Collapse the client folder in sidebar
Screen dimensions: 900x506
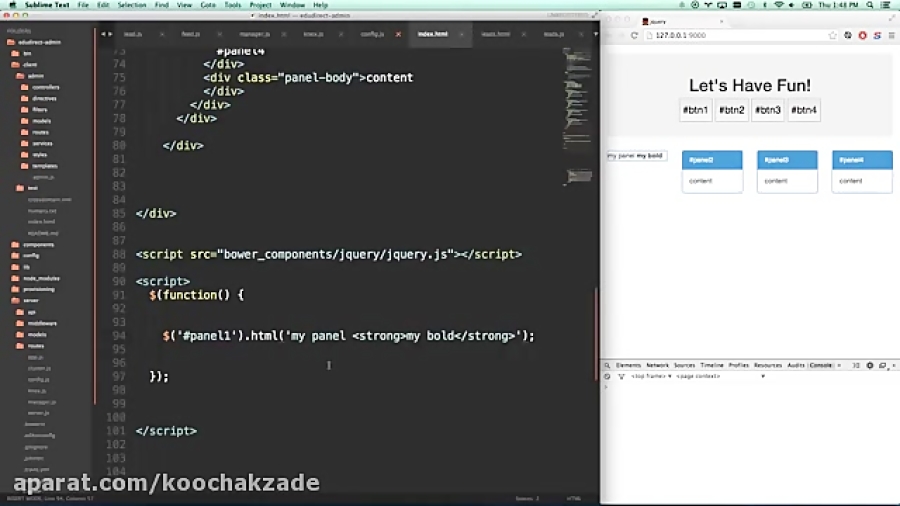[24, 64]
